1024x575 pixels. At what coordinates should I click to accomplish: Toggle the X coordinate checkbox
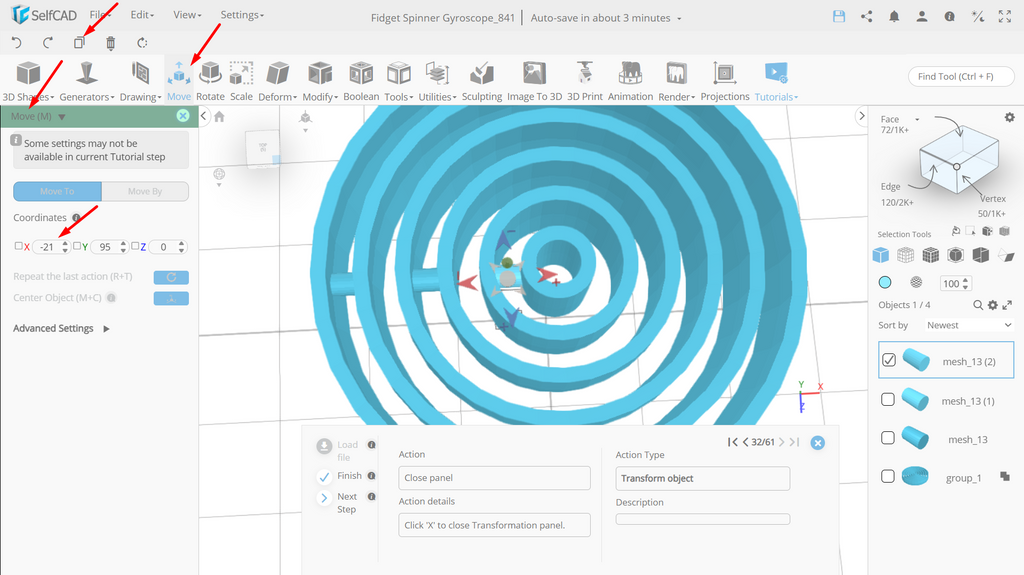pos(18,246)
